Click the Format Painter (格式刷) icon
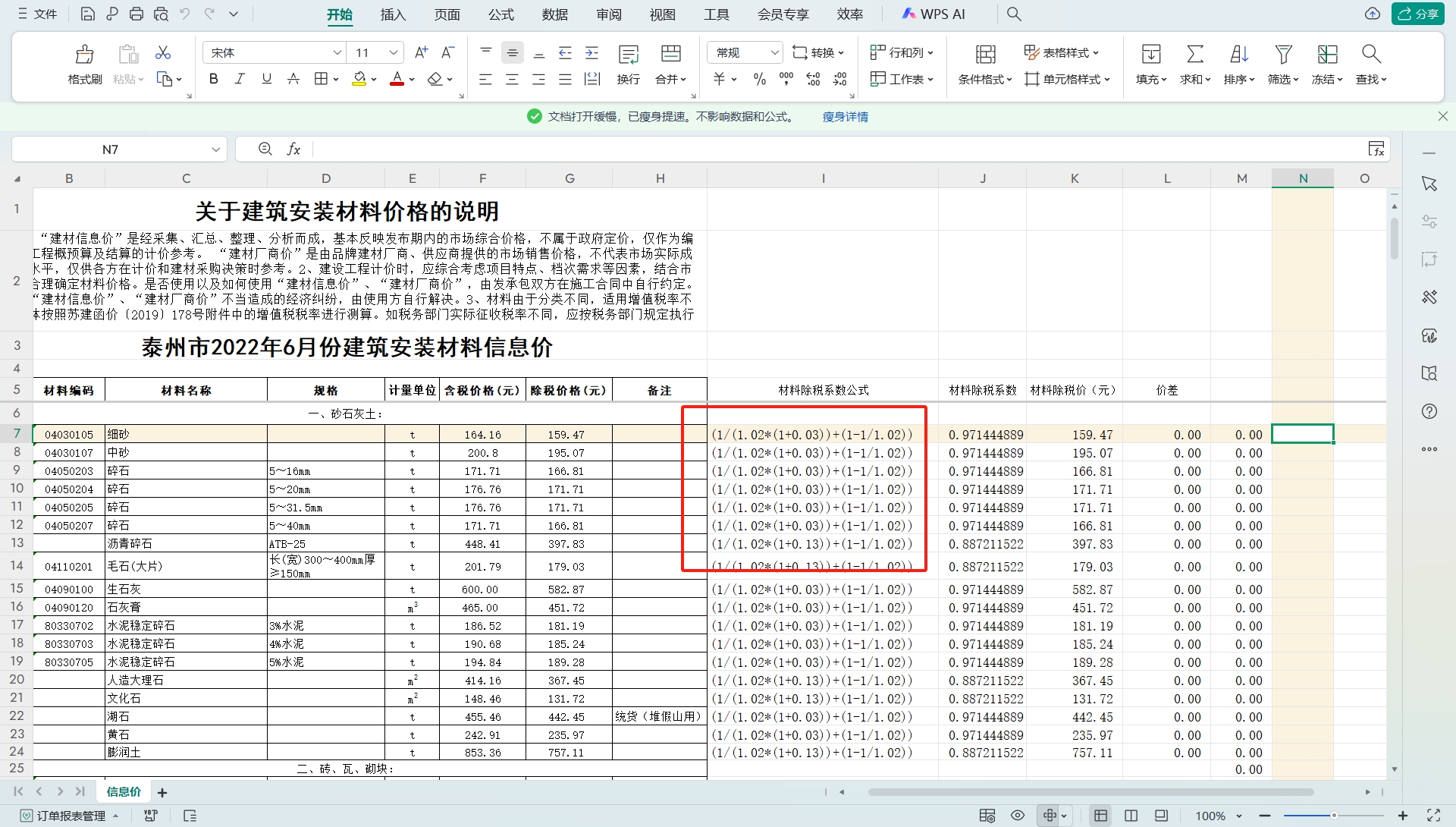The height and width of the screenshot is (827, 1456). 85,53
